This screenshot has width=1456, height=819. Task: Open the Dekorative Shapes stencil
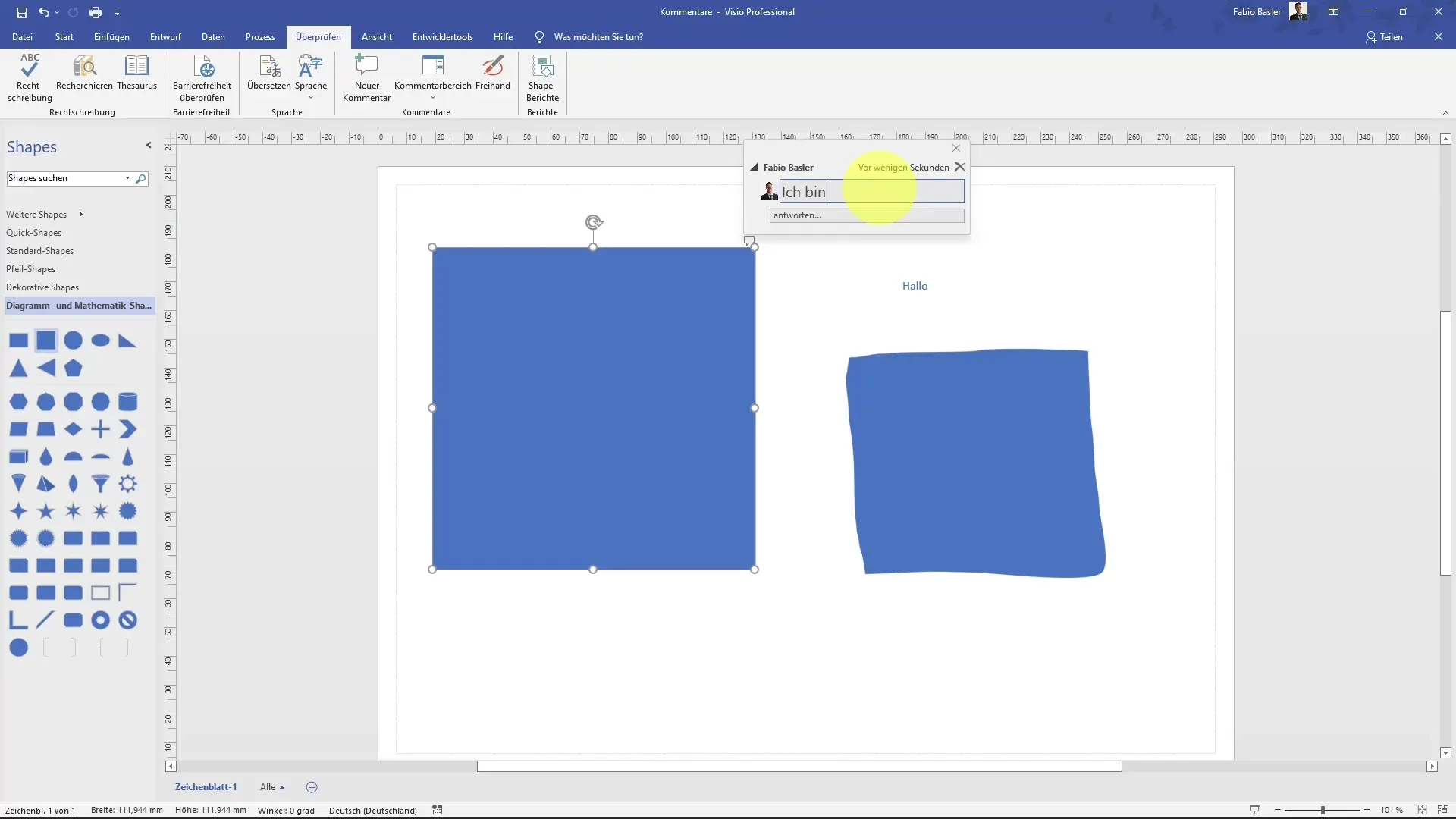42,287
